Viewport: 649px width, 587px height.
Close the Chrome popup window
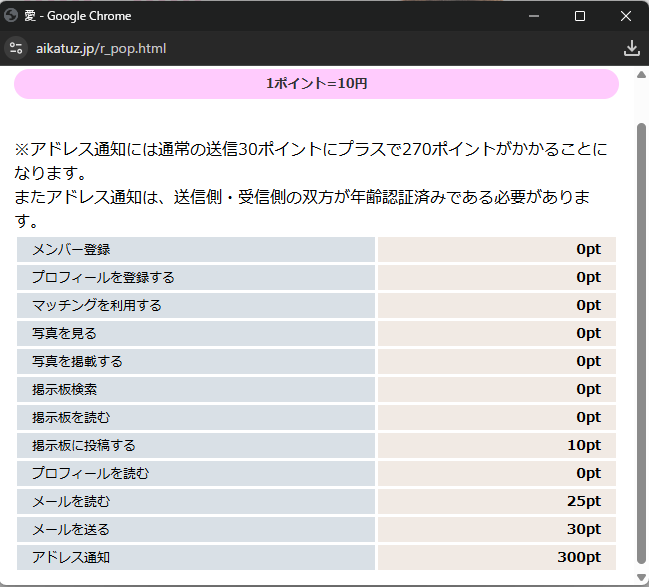click(x=626, y=16)
